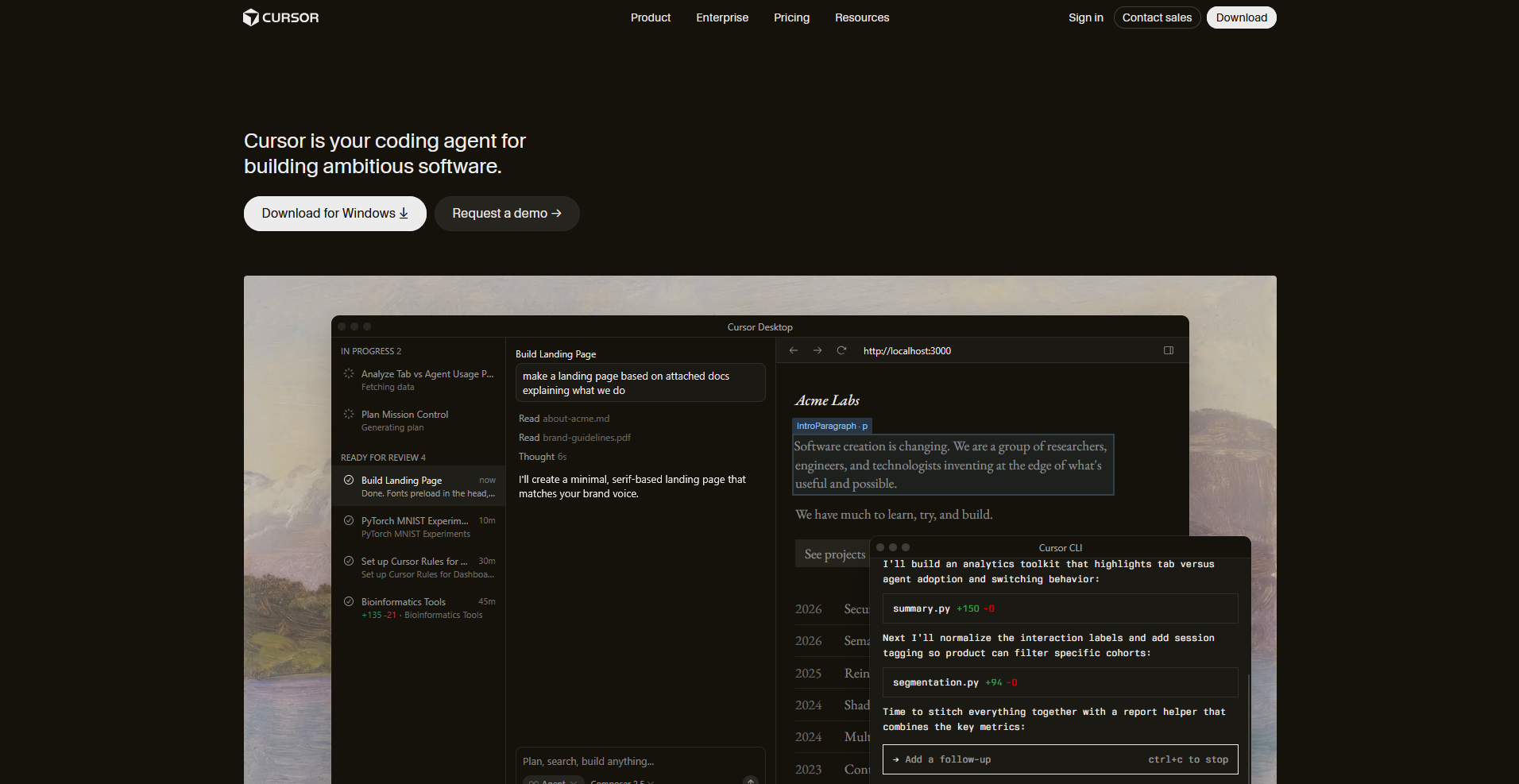
Task: Click the spinner icon beside Plan Mission Control
Action: (x=349, y=414)
